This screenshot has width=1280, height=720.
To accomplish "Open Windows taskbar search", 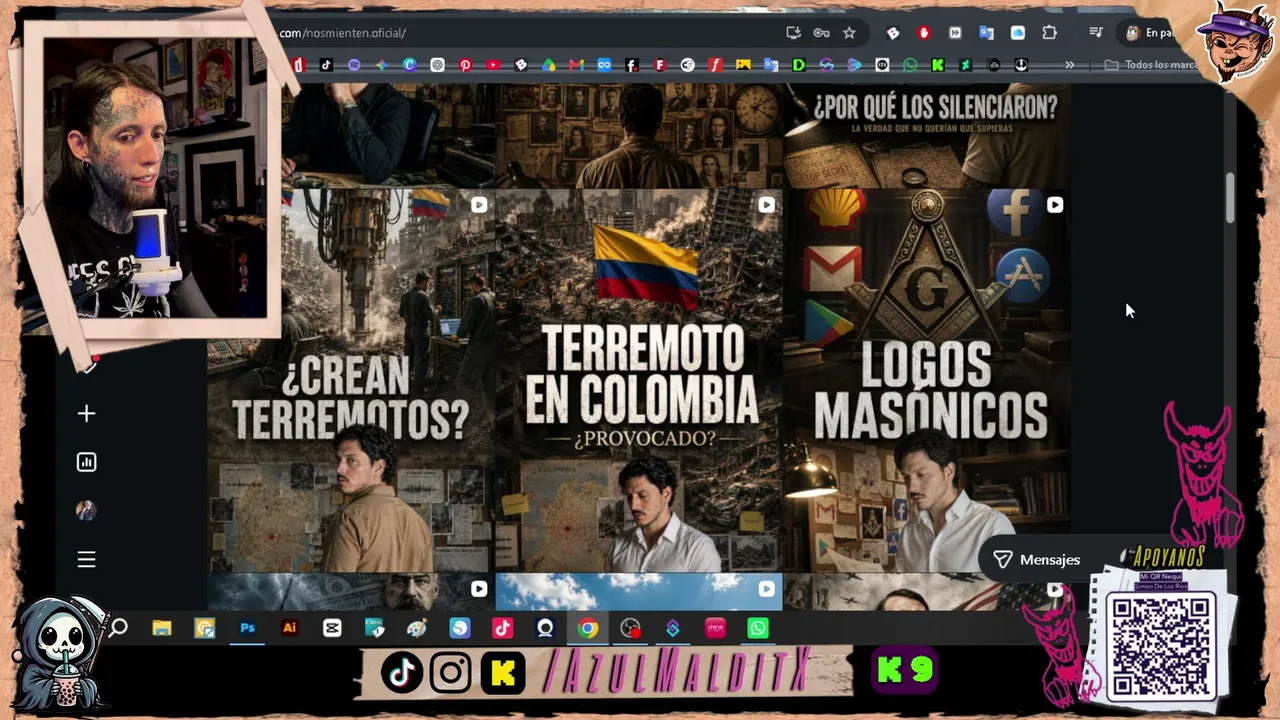I will tap(118, 628).
